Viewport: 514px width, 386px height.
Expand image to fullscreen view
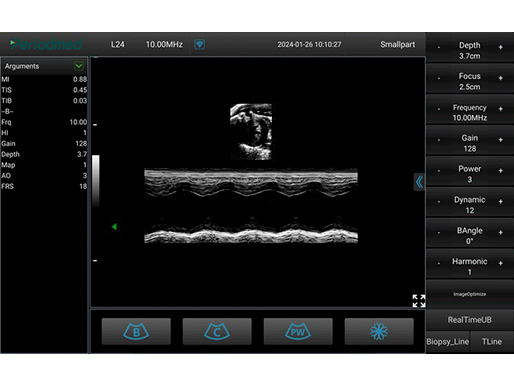click(x=419, y=301)
